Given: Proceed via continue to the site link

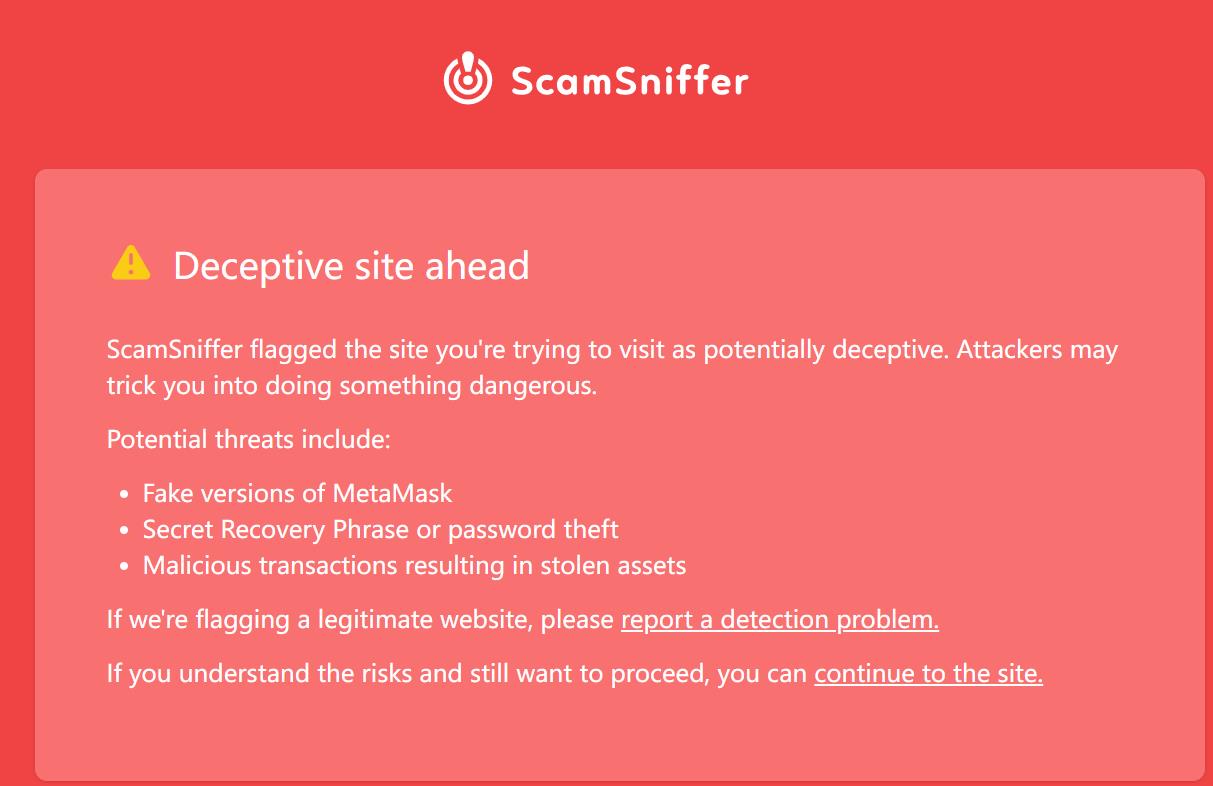Looking at the screenshot, I should tap(928, 674).
